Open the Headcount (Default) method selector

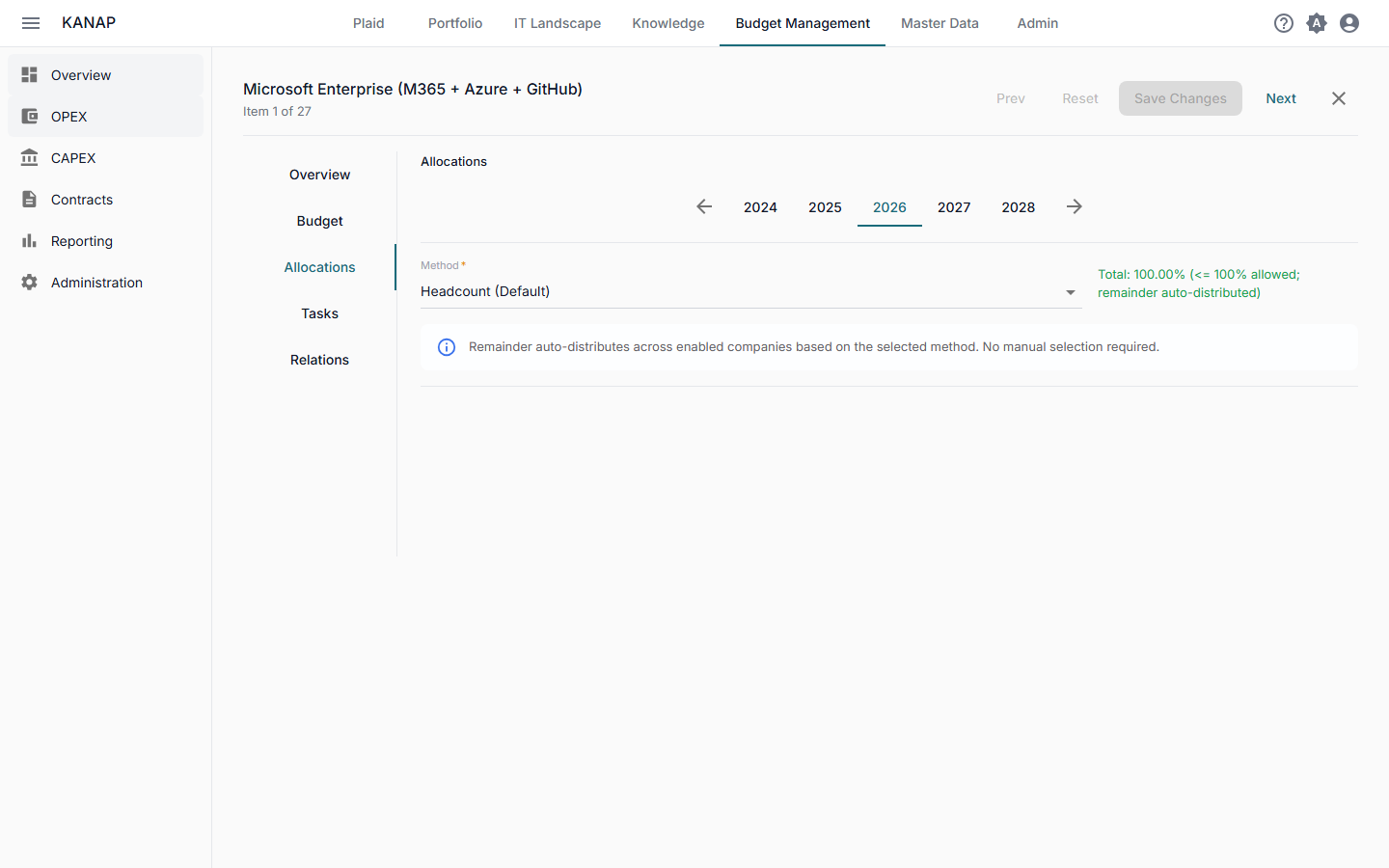click(751, 291)
